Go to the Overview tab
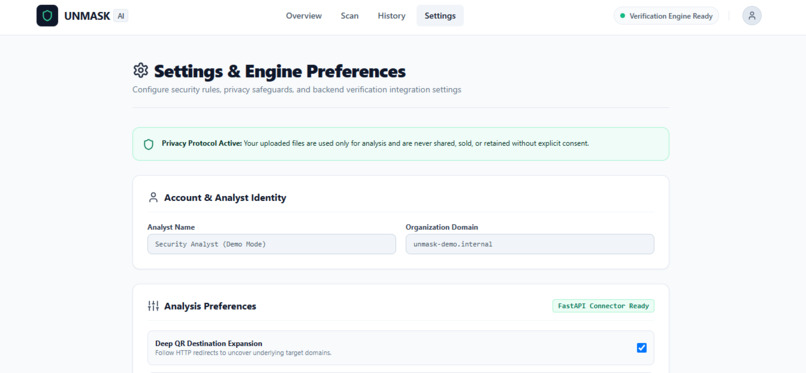806x373 pixels. pyautogui.click(x=304, y=16)
